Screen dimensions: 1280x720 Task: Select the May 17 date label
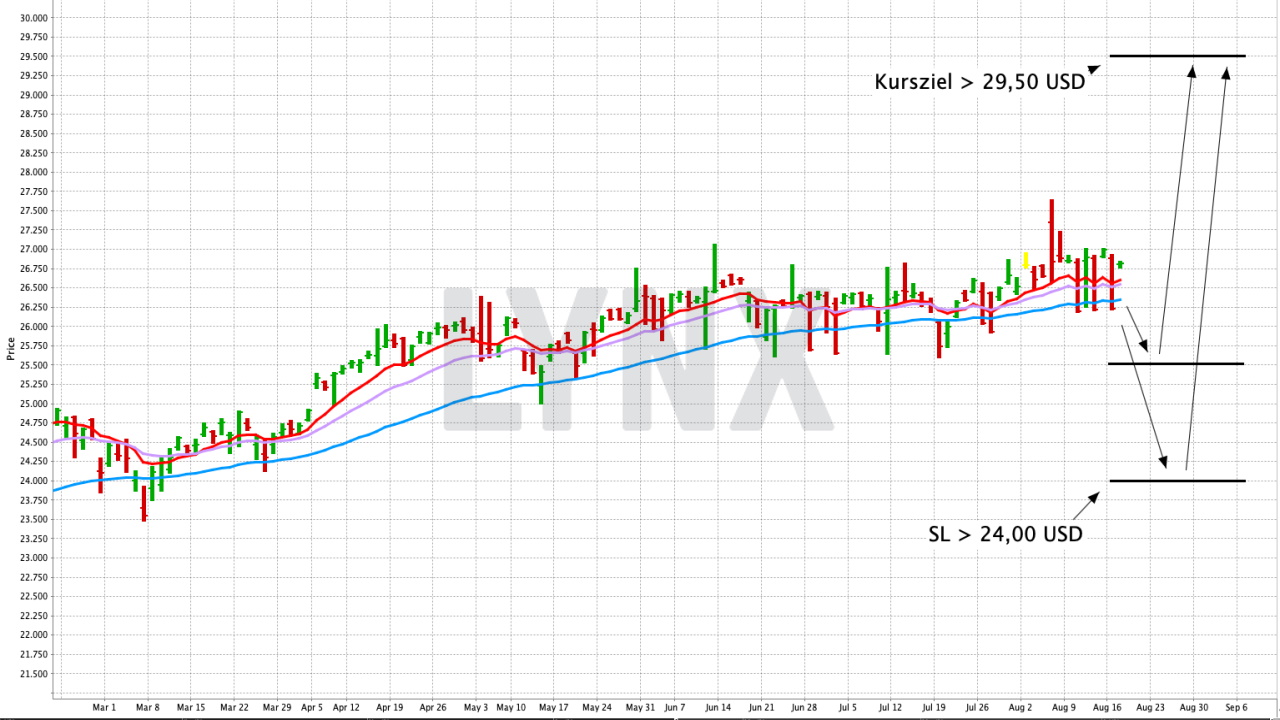pos(554,707)
